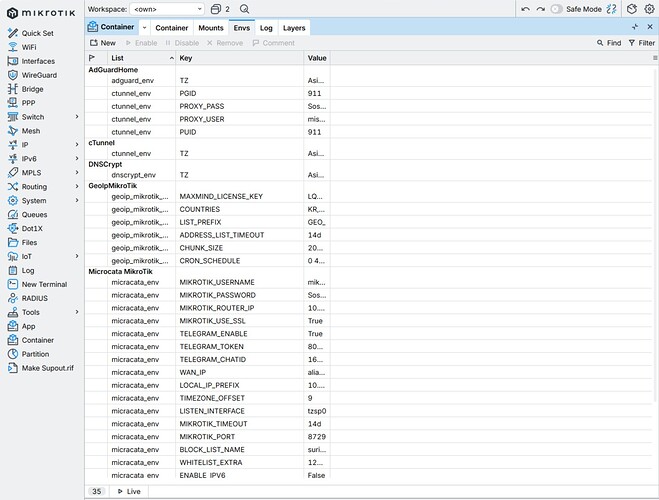Click the undo arrow icon
This screenshot has width=659, height=500.
coord(525,9)
